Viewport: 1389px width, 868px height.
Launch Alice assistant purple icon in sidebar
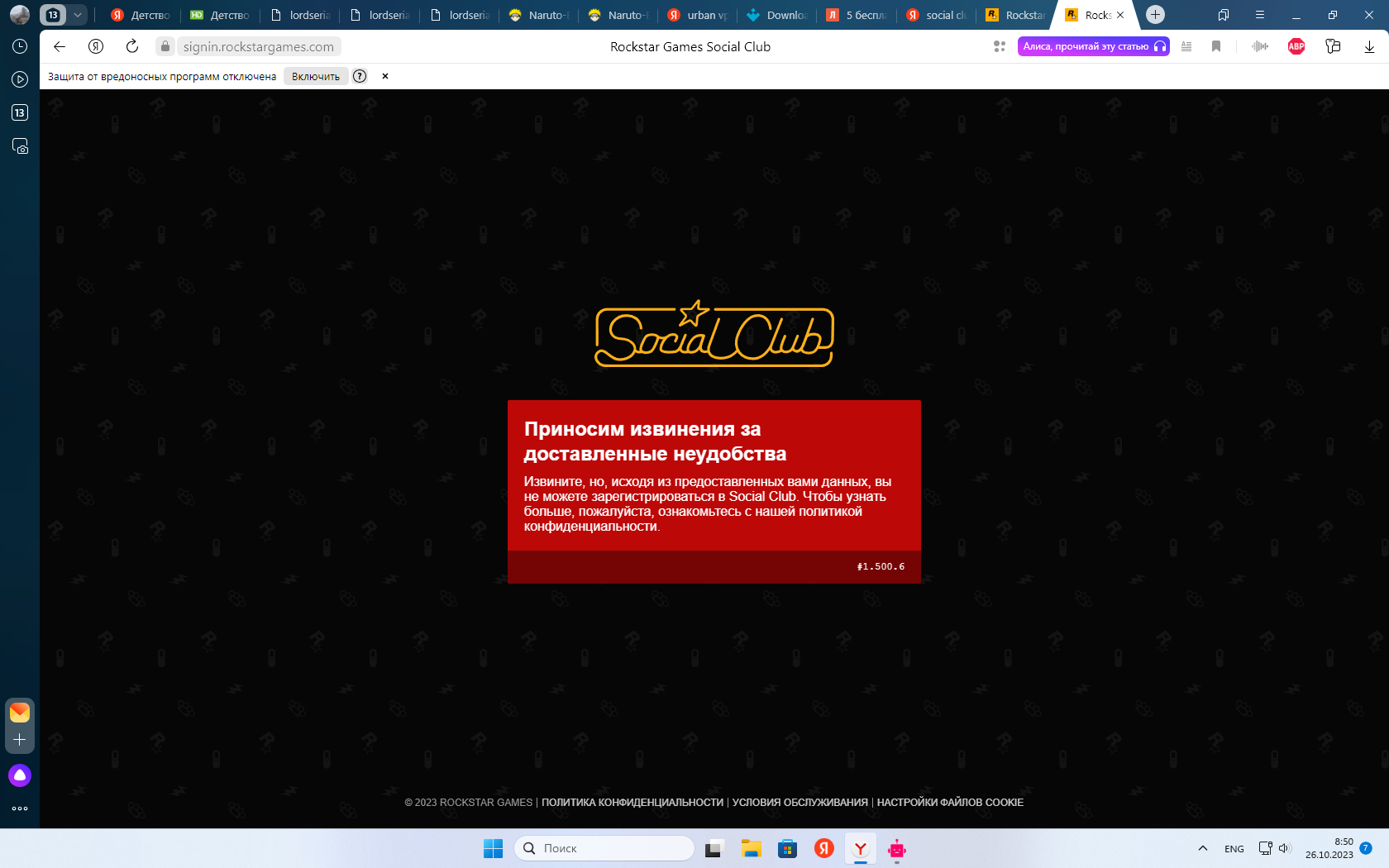pyautogui.click(x=20, y=775)
